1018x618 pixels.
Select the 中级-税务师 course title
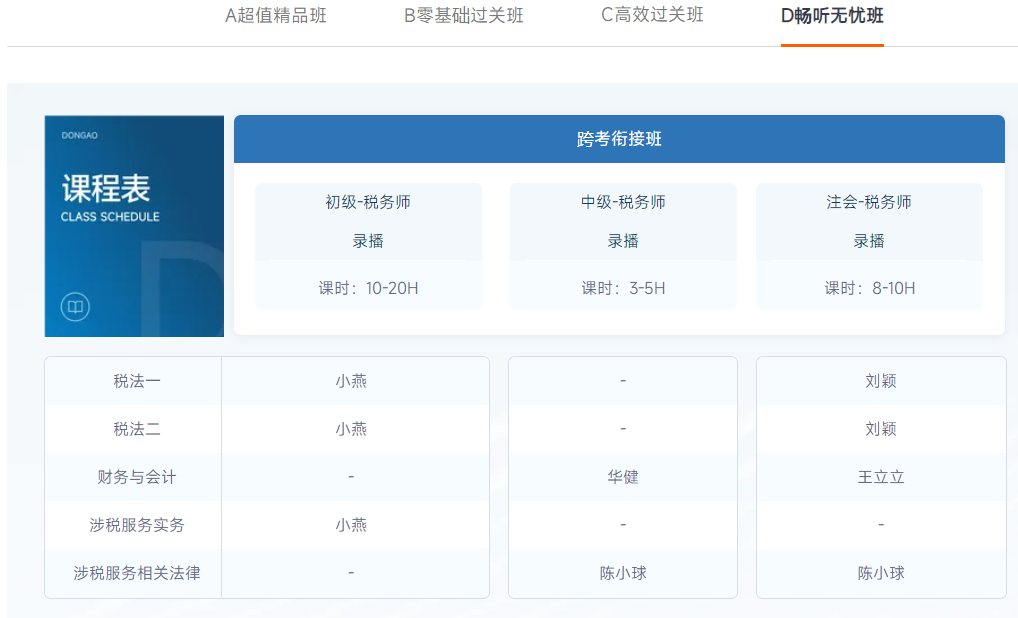[x=623, y=202]
